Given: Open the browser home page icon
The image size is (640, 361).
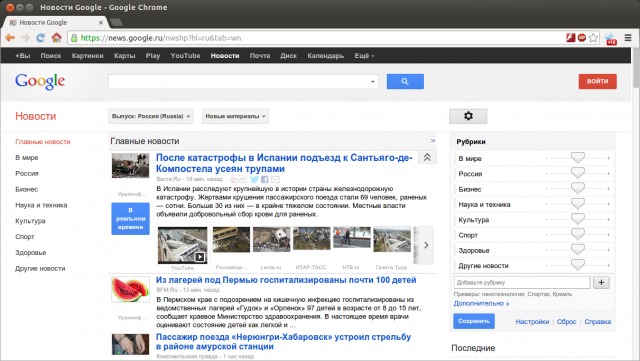Looking at the screenshot, I should pyautogui.click(x=56, y=38).
